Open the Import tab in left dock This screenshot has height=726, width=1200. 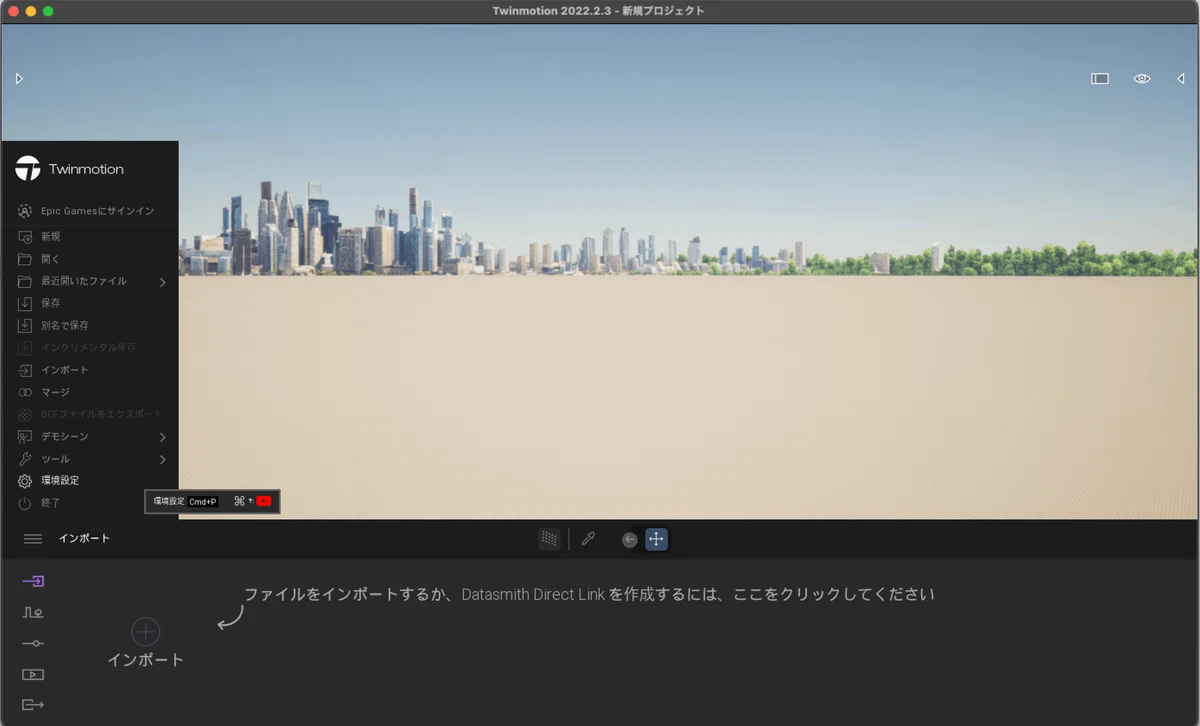[x=33, y=581]
